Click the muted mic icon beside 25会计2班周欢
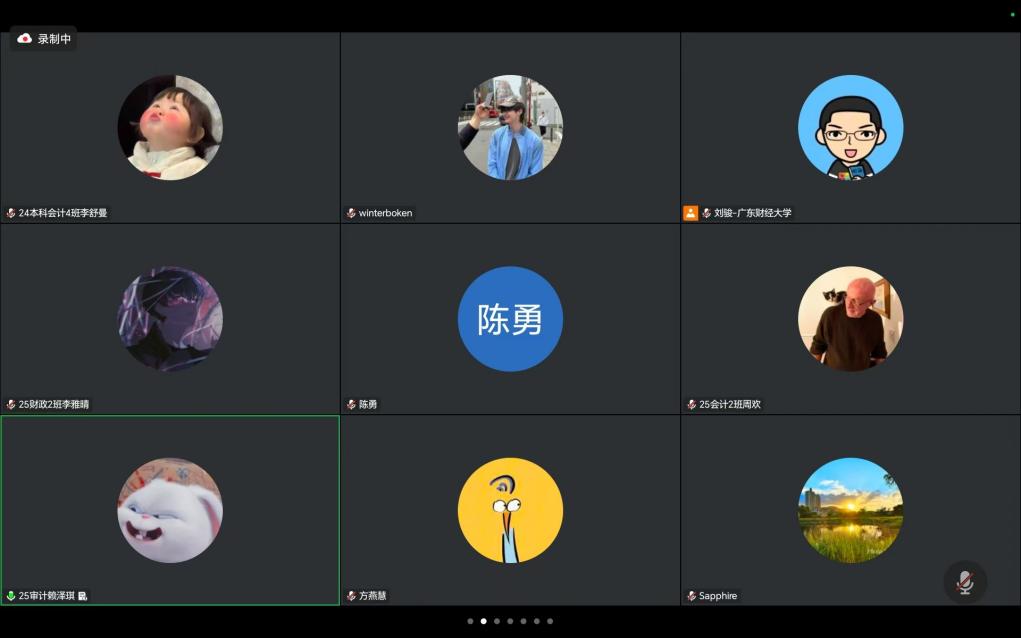This screenshot has height=638, width=1021. pos(691,405)
